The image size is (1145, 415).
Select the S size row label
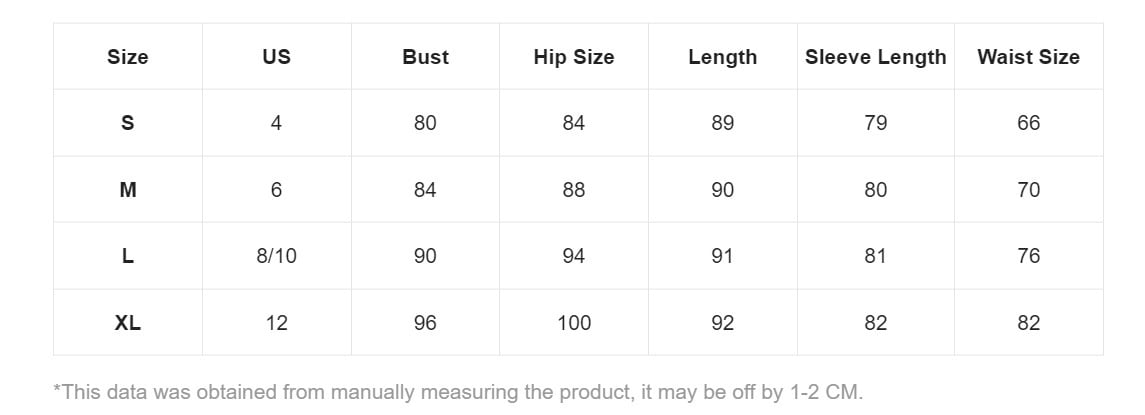pos(127,123)
